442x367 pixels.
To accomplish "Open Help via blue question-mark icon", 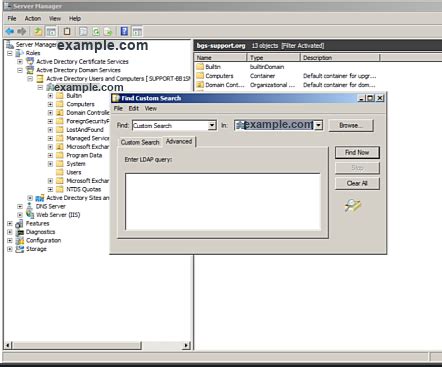I will [x=124, y=32].
